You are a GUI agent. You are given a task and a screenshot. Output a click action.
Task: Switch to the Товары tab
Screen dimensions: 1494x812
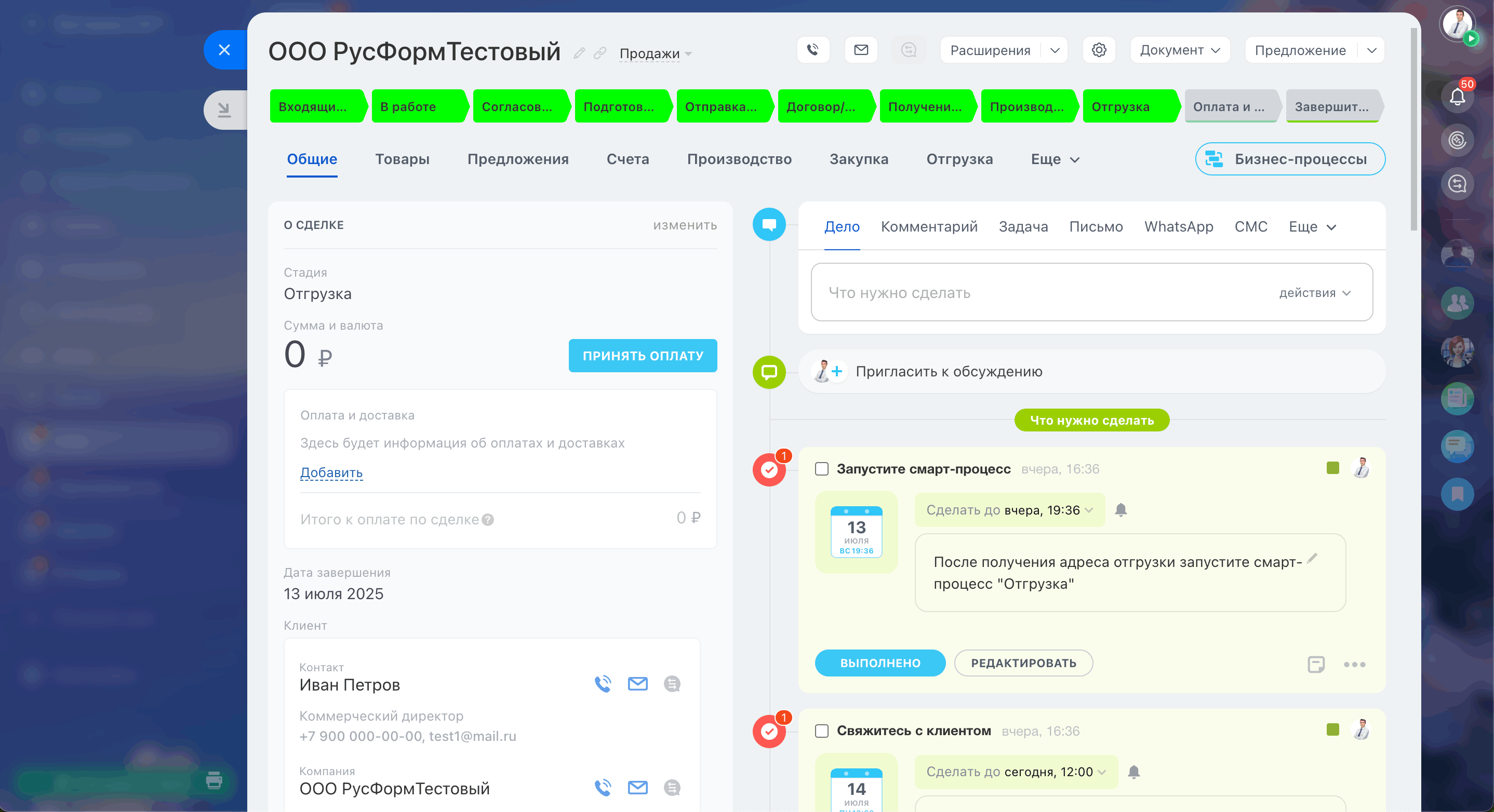point(402,159)
